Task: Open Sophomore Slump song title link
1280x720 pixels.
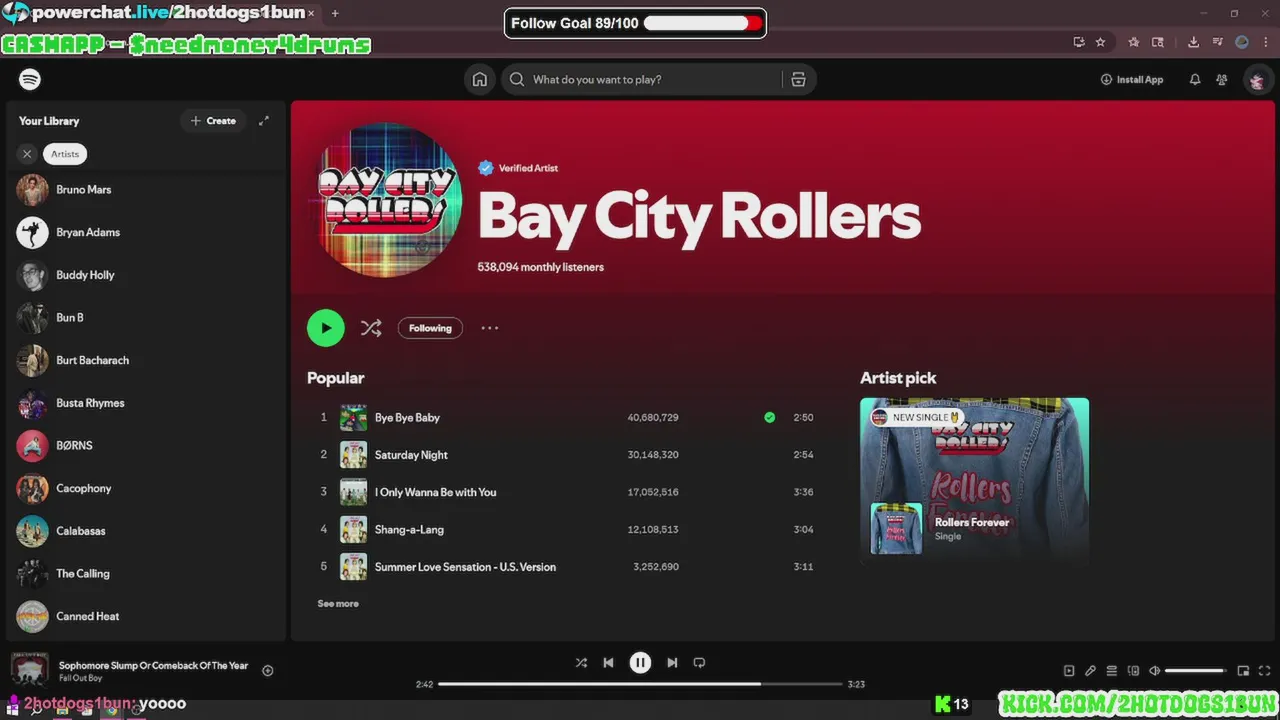Action: point(153,665)
